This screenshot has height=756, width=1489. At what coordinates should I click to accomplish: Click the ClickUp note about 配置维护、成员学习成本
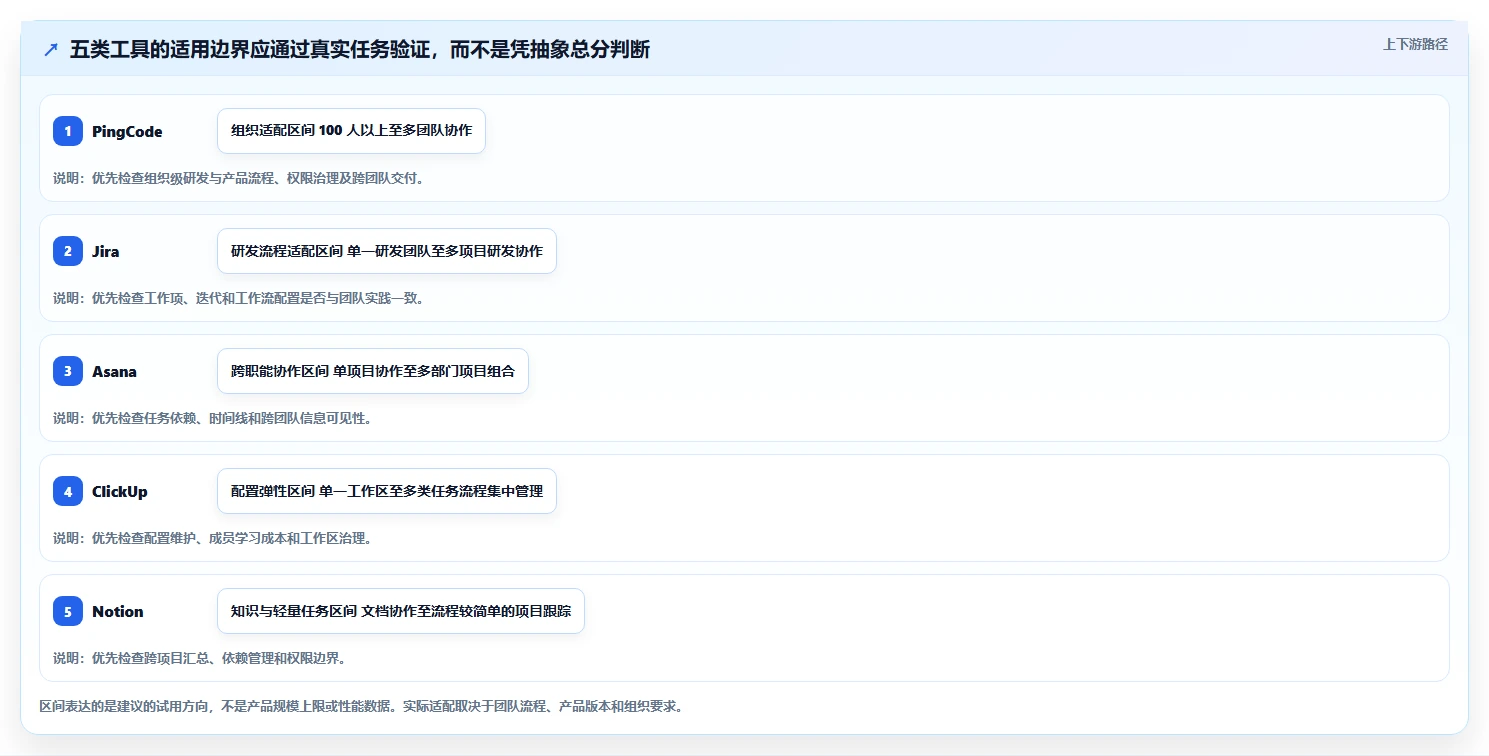point(213,538)
